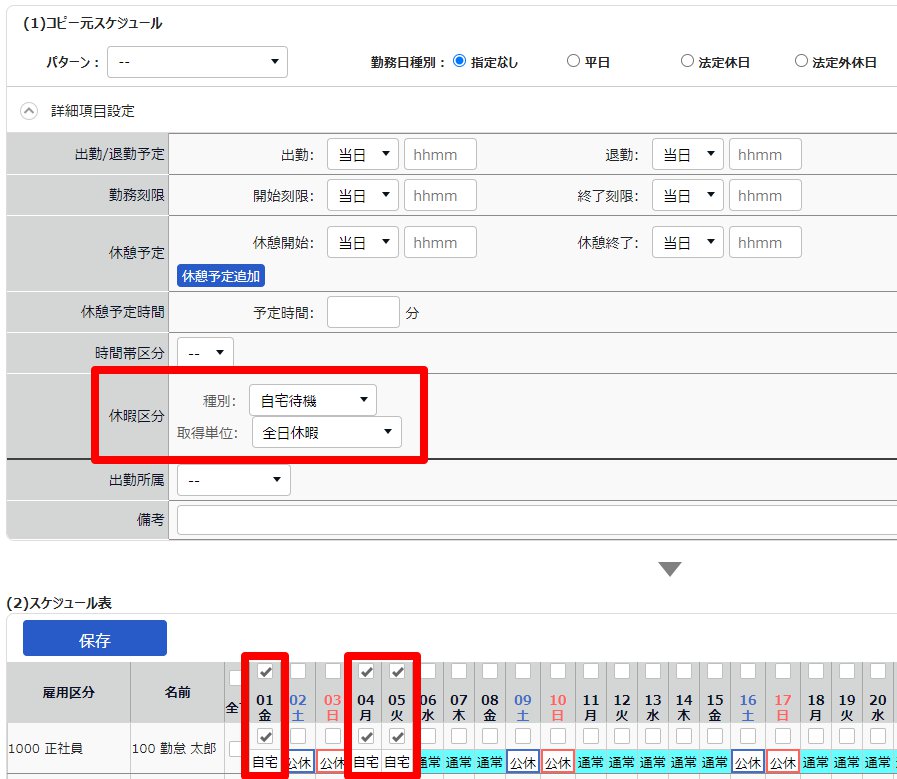Open 出勤所属 dropdown
This screenshot has width=897, height=779.
234,480
